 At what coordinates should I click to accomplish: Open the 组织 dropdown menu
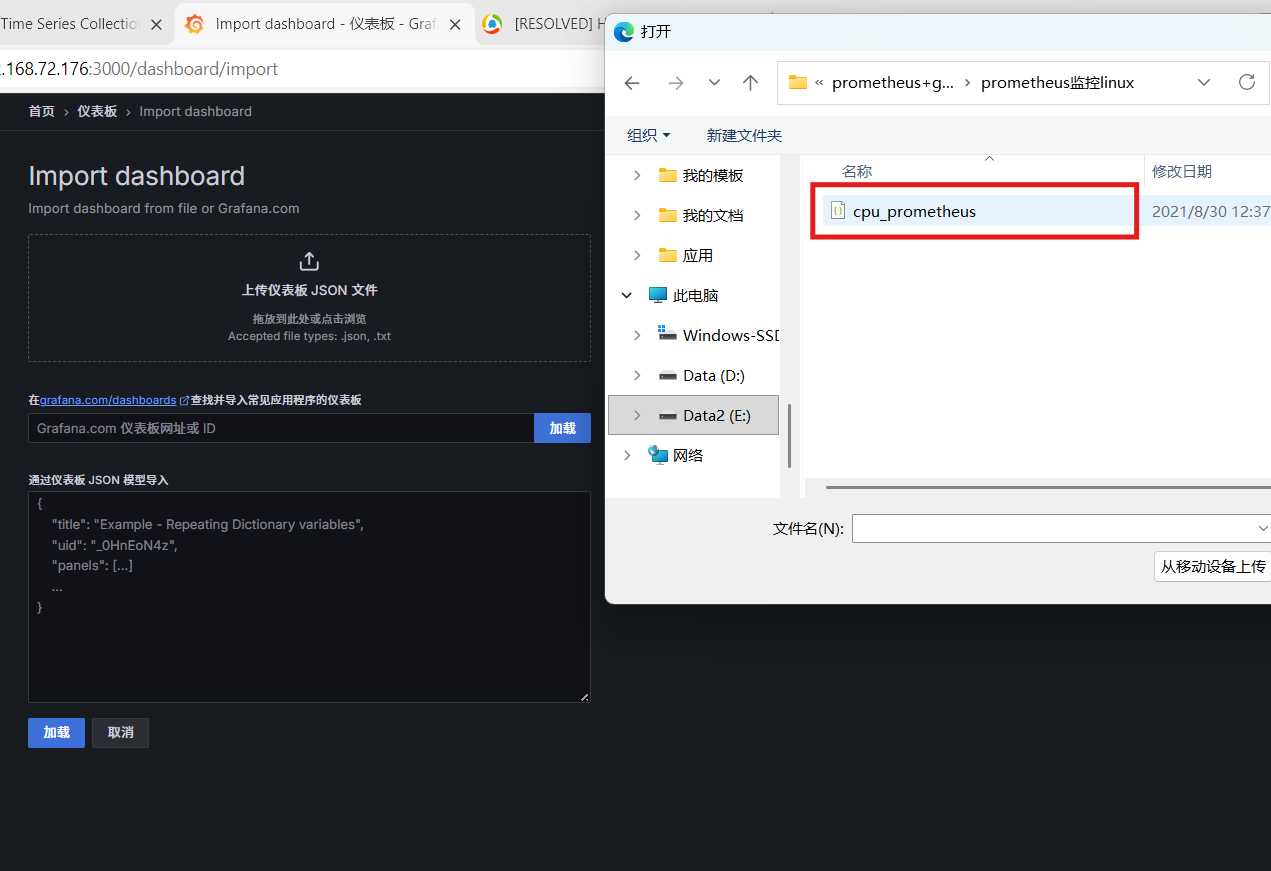pos(648,135)
